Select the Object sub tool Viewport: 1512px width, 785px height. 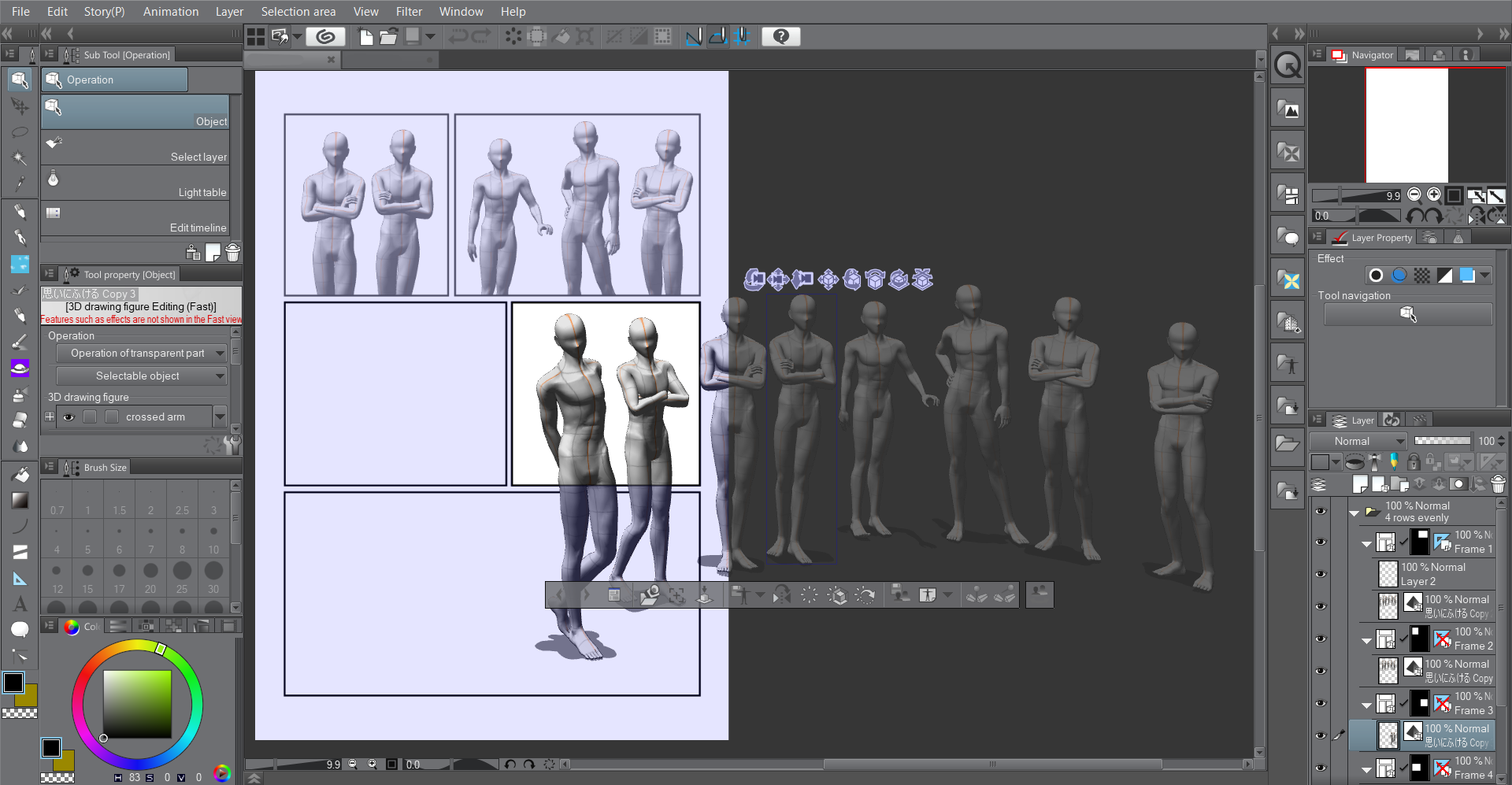coord(134,112)
